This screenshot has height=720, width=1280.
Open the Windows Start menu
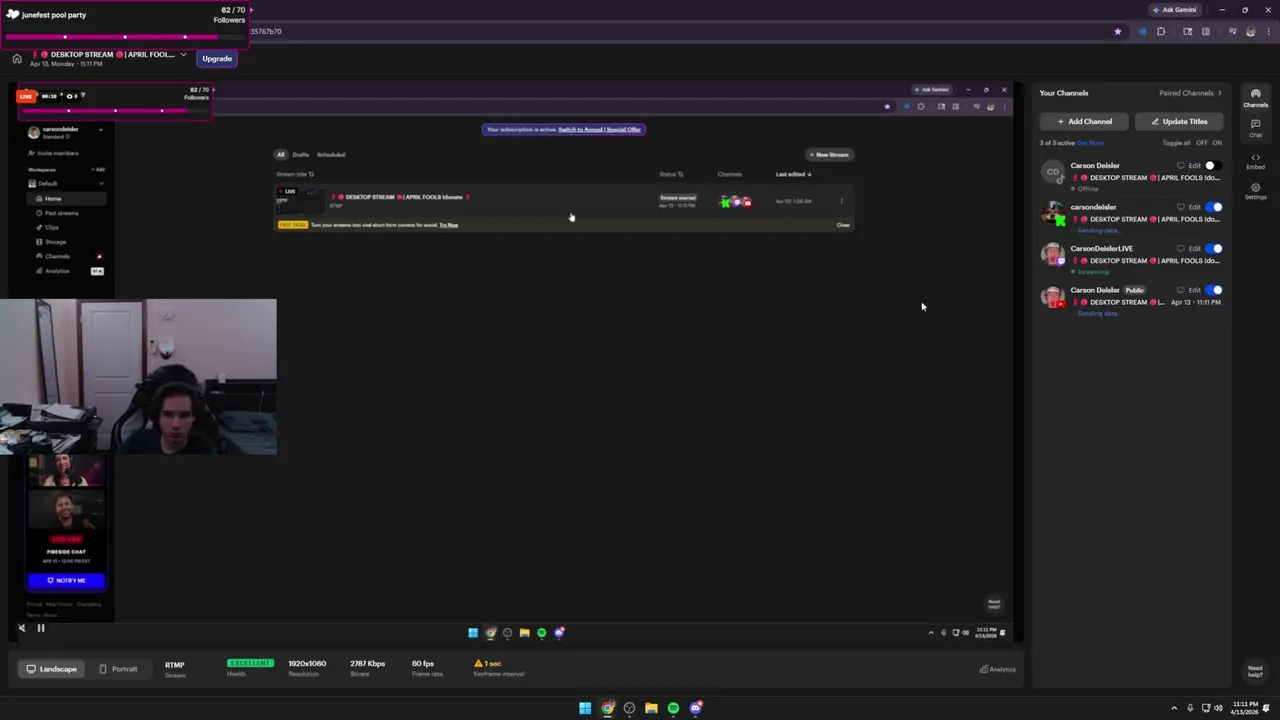(585, 708)
